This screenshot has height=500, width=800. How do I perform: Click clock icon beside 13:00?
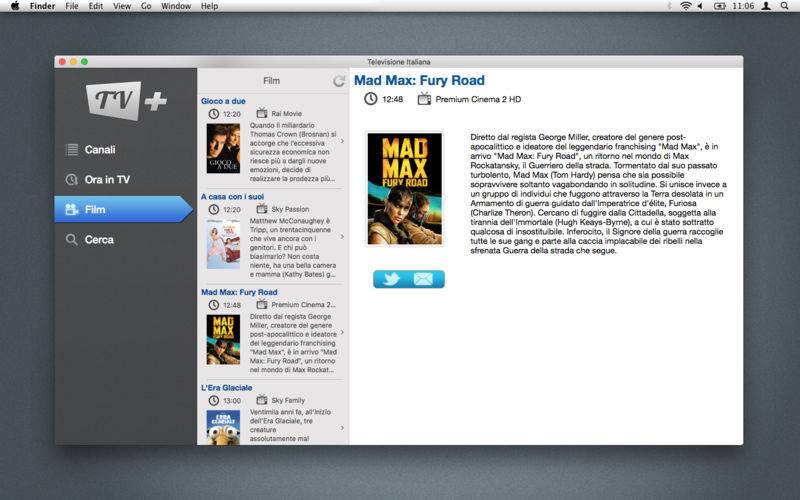[x=214, y=401]
